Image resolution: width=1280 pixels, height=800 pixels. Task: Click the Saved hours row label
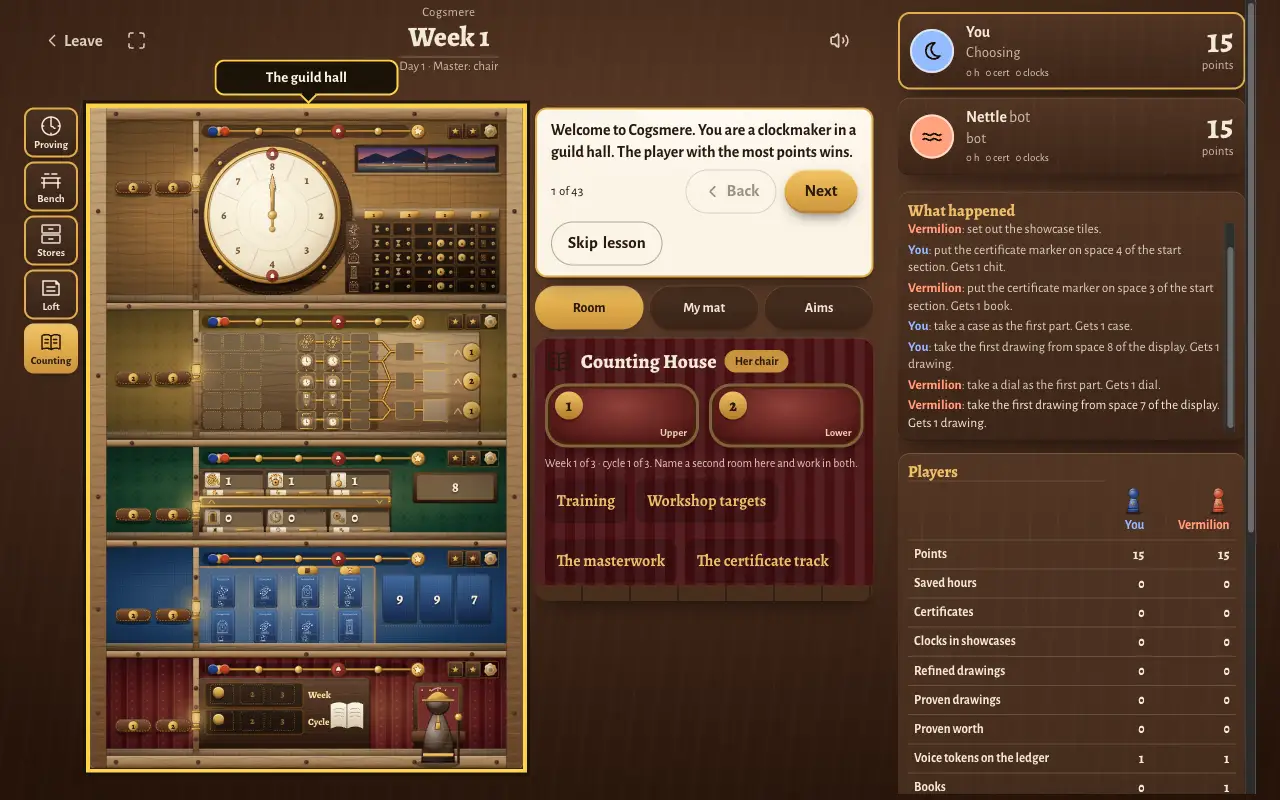945,583
